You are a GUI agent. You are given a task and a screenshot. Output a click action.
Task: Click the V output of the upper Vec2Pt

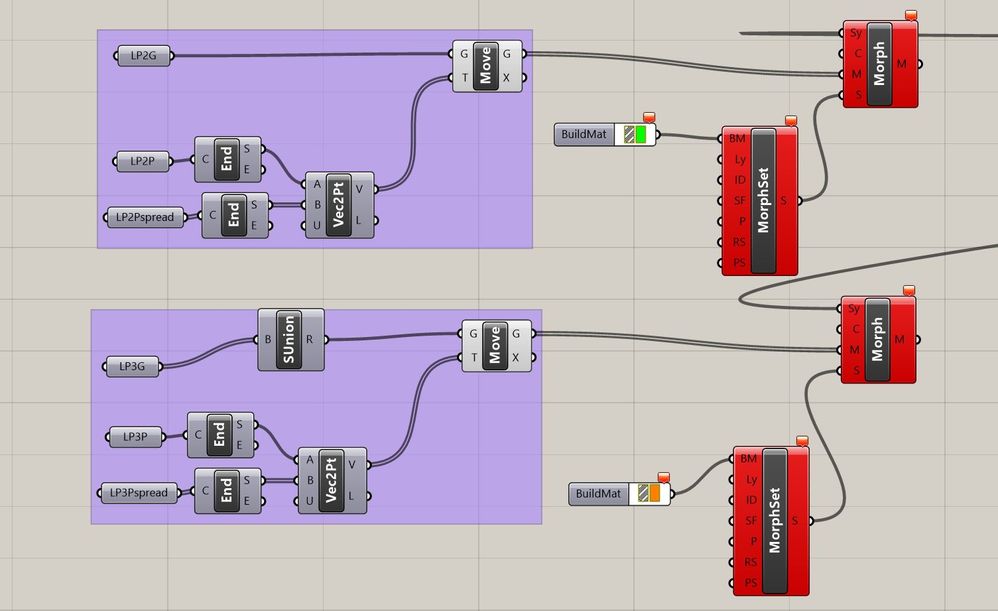[359, 189]
